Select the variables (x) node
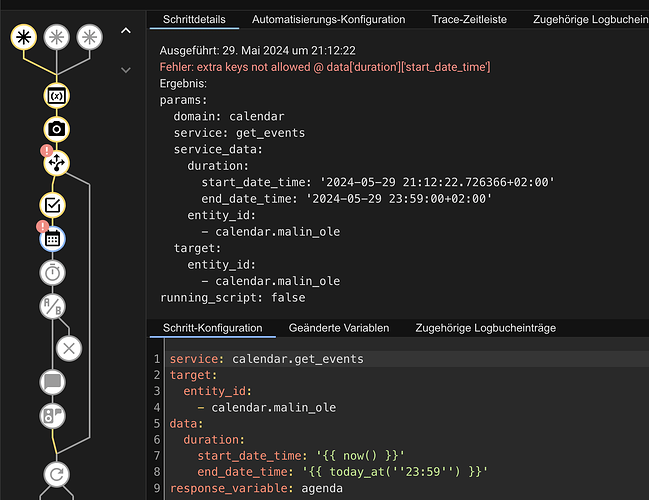This screenshot has height=500, width=649. (57, 96)
